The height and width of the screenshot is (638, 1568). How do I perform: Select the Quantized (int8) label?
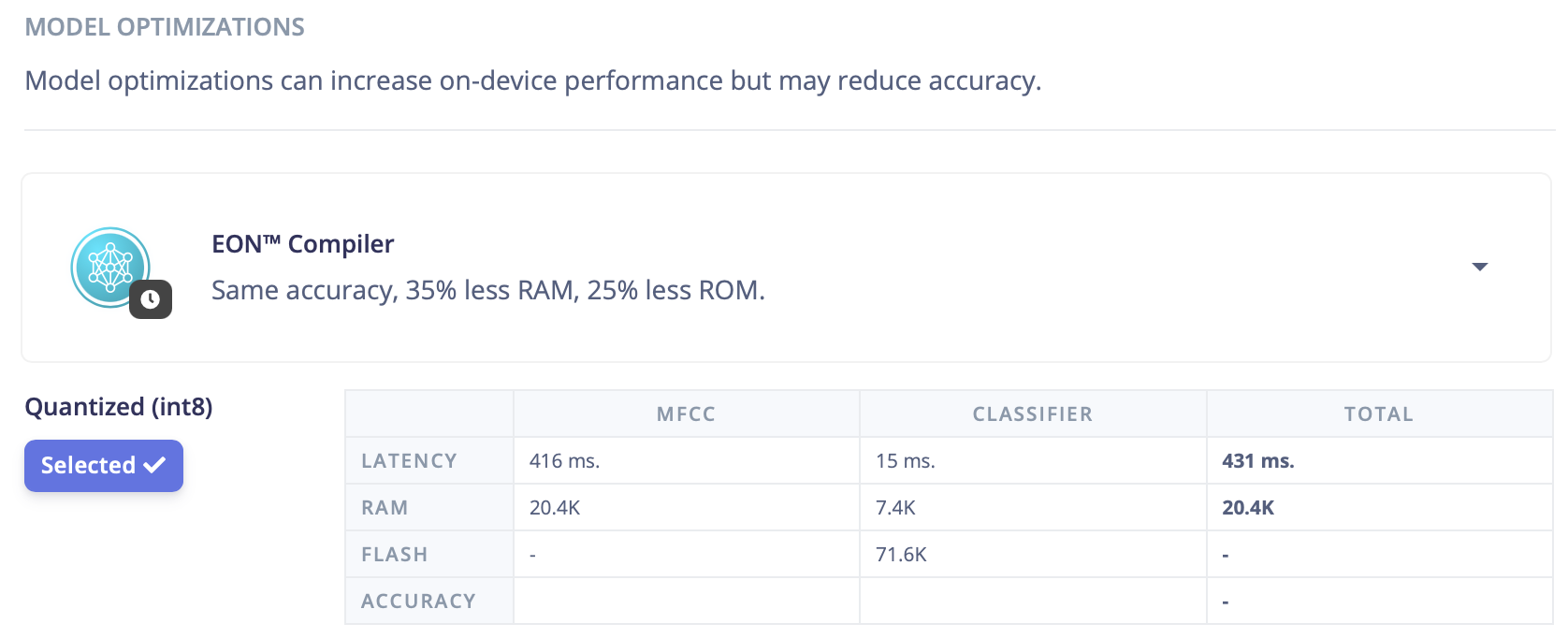pyautogui.click(x=119, y=407)
